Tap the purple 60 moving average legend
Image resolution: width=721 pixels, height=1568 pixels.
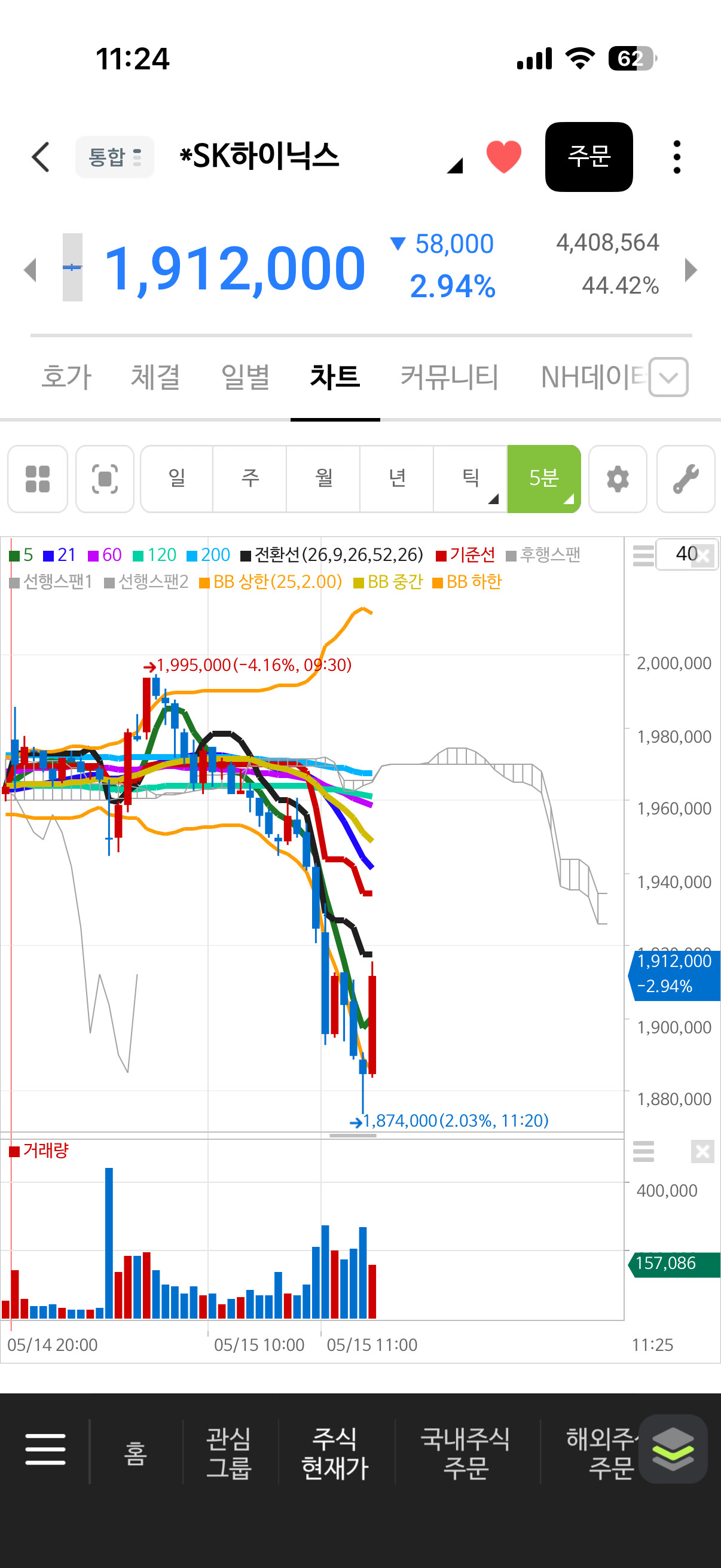pos(105,554)
